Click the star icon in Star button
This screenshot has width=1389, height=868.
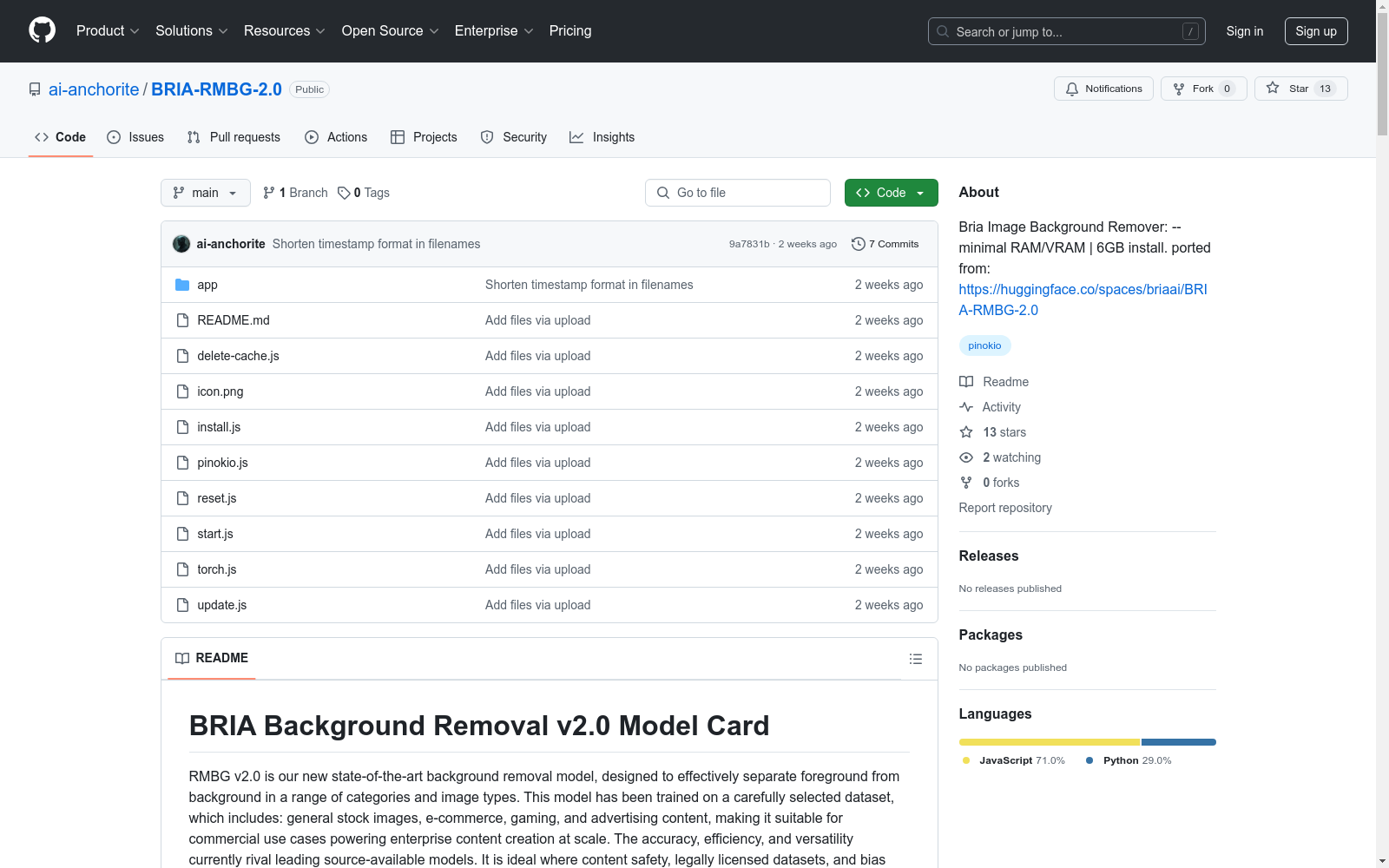coord(1273,88)
